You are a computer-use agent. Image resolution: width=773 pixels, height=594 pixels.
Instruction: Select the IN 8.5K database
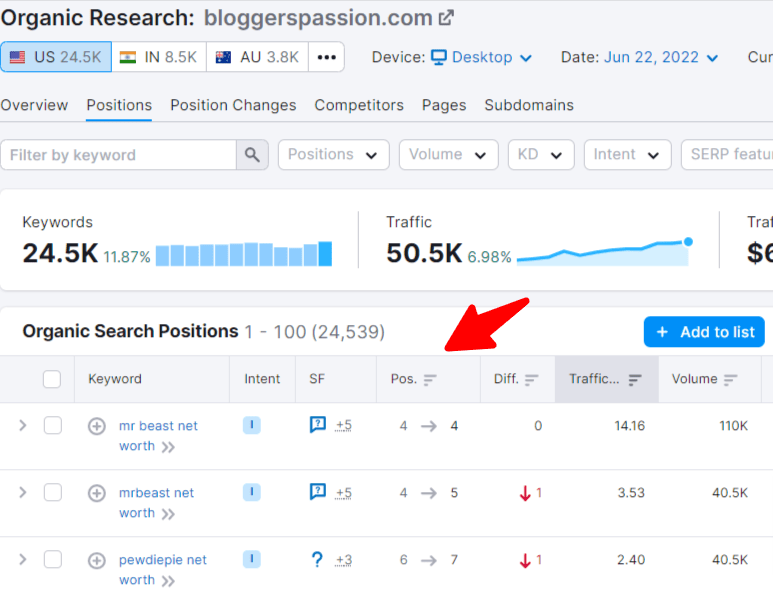pos(159,57)
